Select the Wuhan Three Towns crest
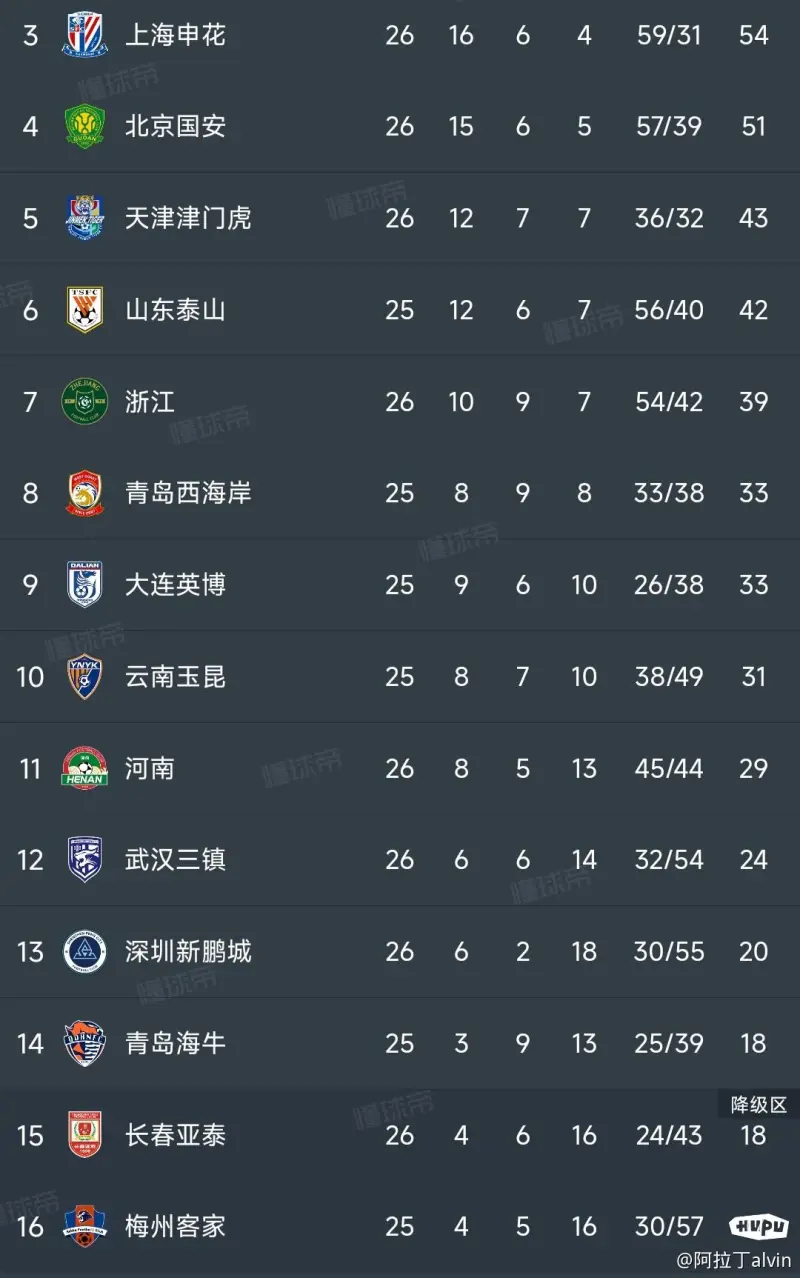The width and height of the screenshot is (800, 1278). (x=85, y=860)
